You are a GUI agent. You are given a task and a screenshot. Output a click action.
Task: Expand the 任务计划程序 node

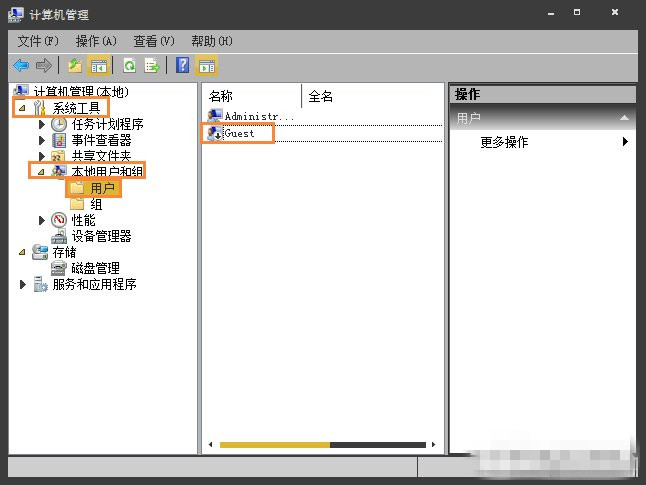pyautogui.click(x=42, y=124)
